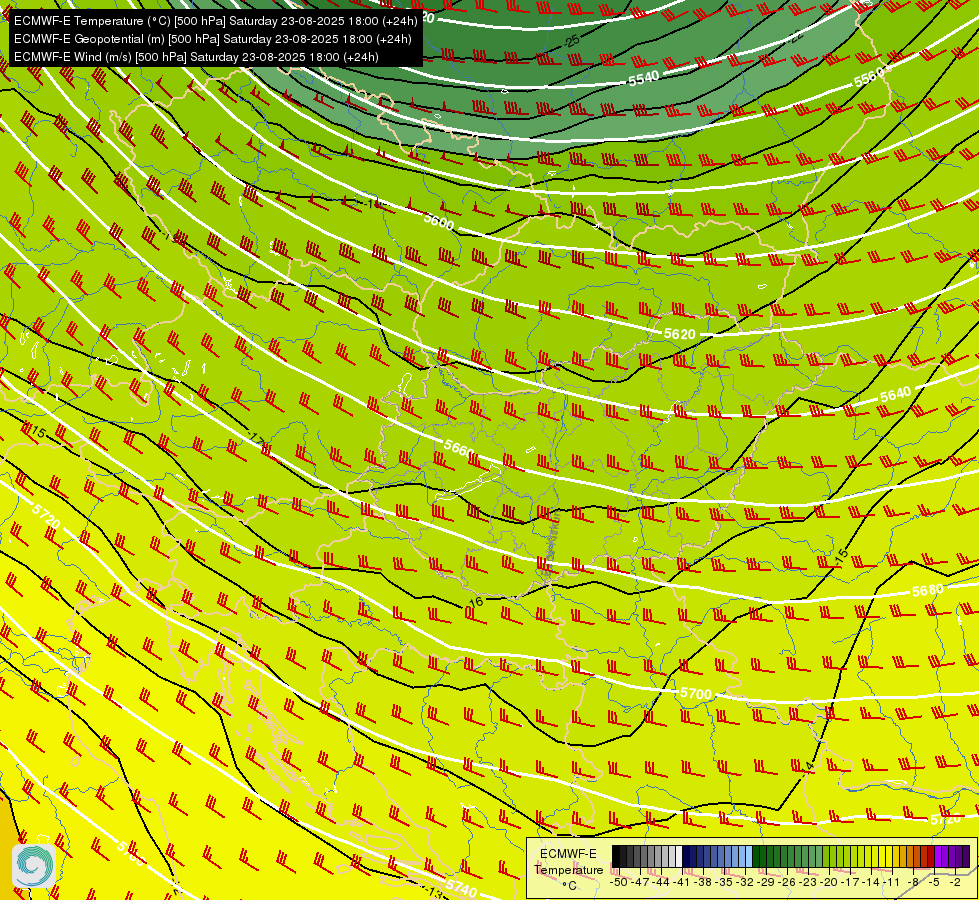Click the -32 tick label in legend
Screen dimensions: 979x900
[745, 882]
